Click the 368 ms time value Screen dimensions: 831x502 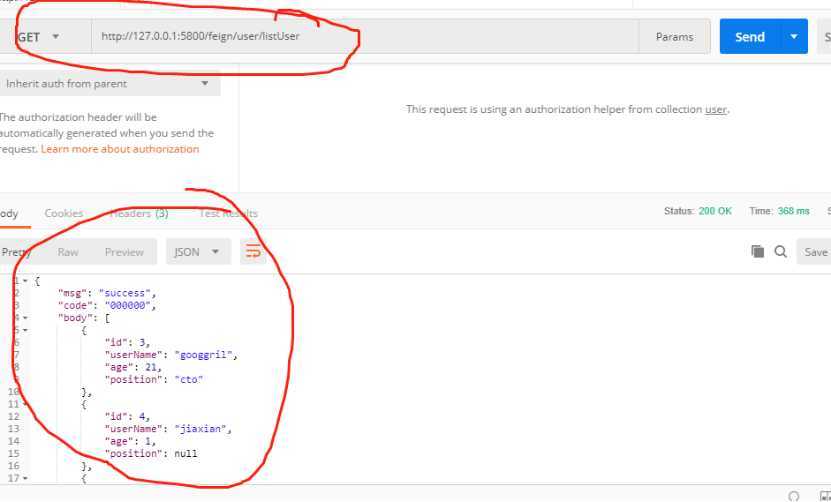pos(793,211)
